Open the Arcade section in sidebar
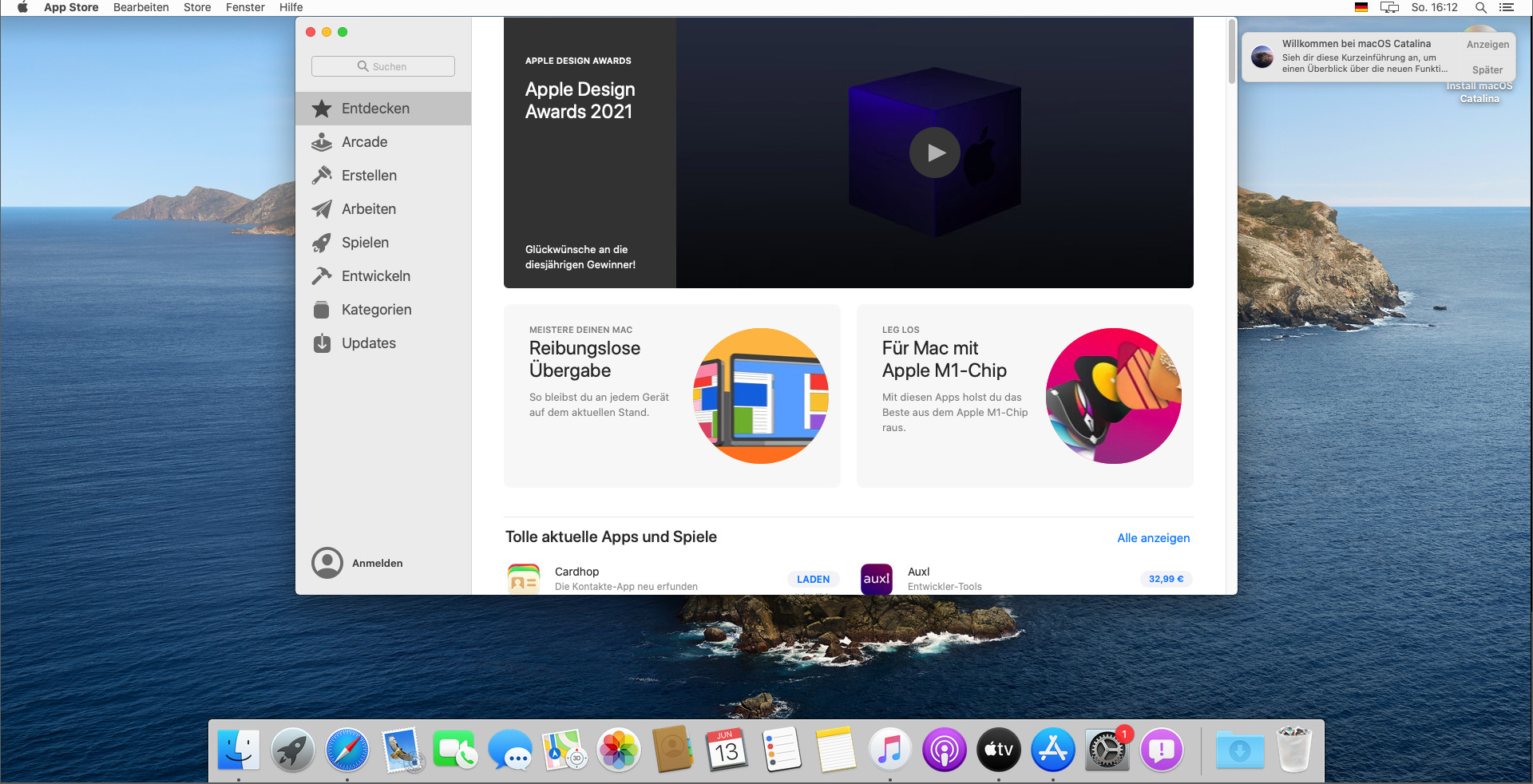1533x784 pixels. [x=364, y=142]
